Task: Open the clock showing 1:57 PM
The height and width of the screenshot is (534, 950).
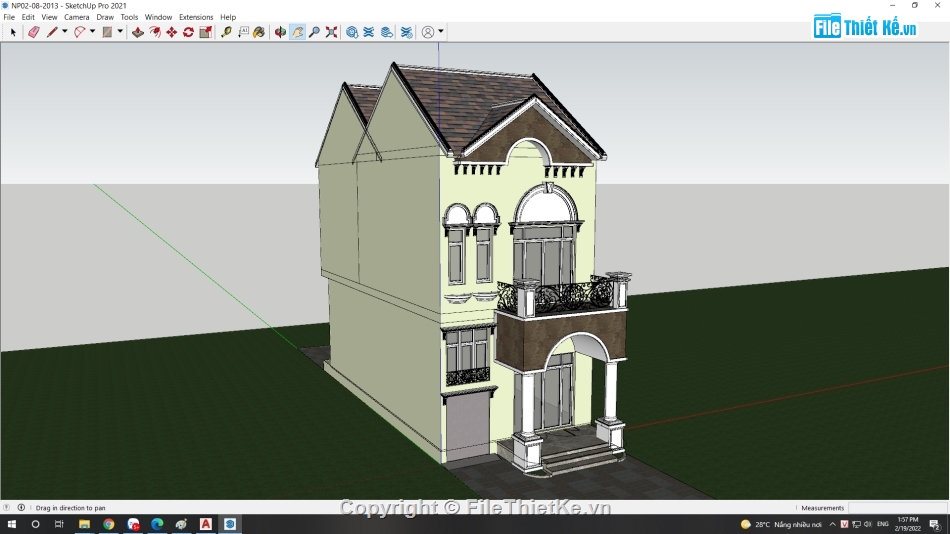Action: coord(908,524)
